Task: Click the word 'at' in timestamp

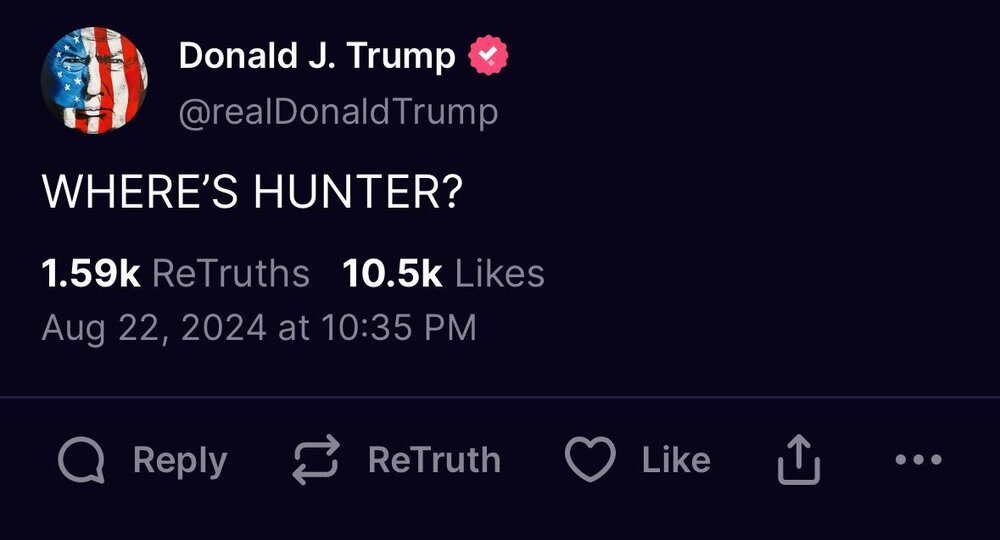Action: (x=294, y=327)
